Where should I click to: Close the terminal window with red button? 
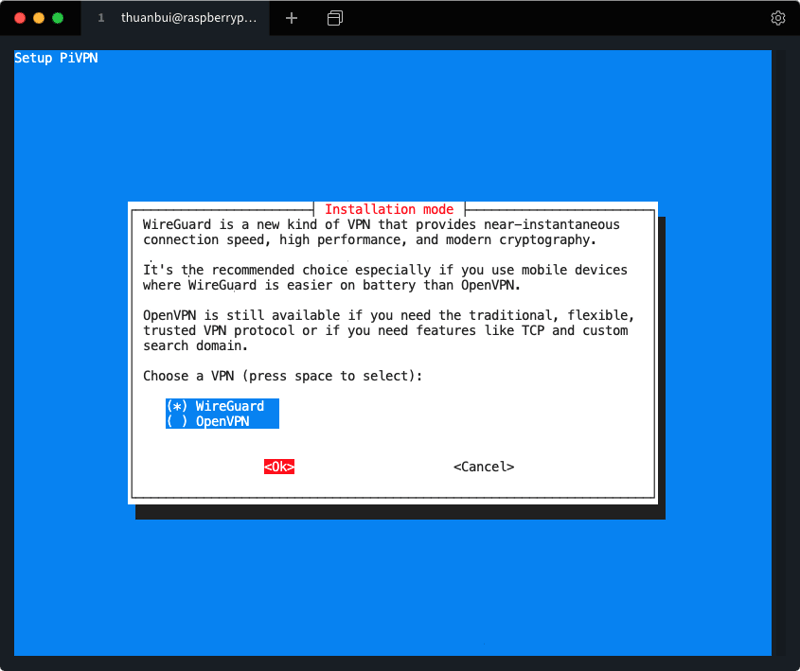tap(21, 18)
